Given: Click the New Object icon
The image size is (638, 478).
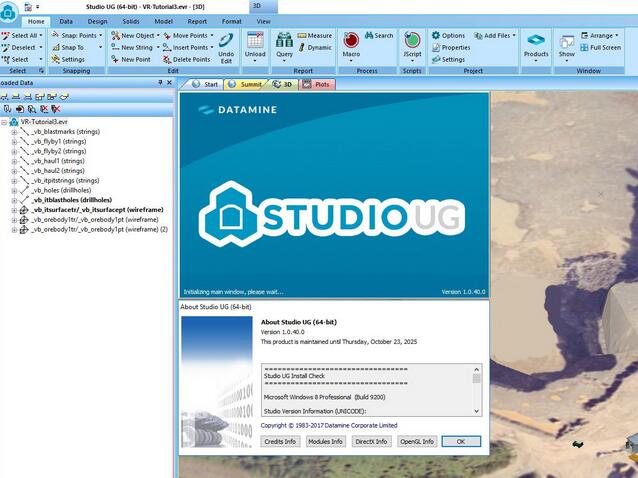Looking at the screenshot, I should pos(116,36).
